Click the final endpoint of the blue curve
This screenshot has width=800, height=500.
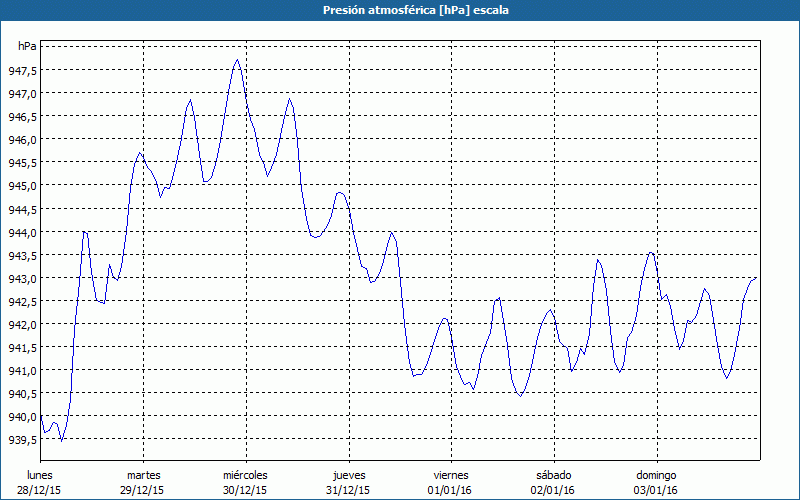tap(756, 278)
